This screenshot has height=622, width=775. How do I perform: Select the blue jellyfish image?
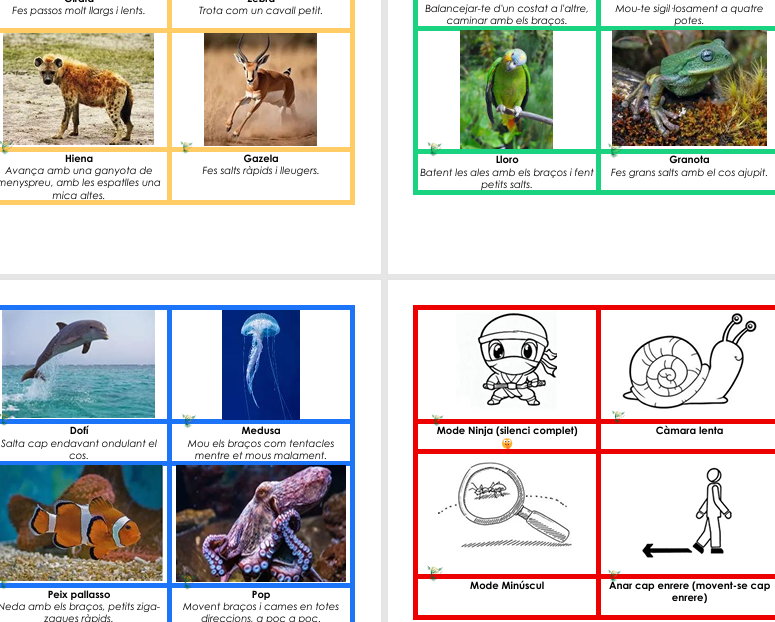coord(260,363)
